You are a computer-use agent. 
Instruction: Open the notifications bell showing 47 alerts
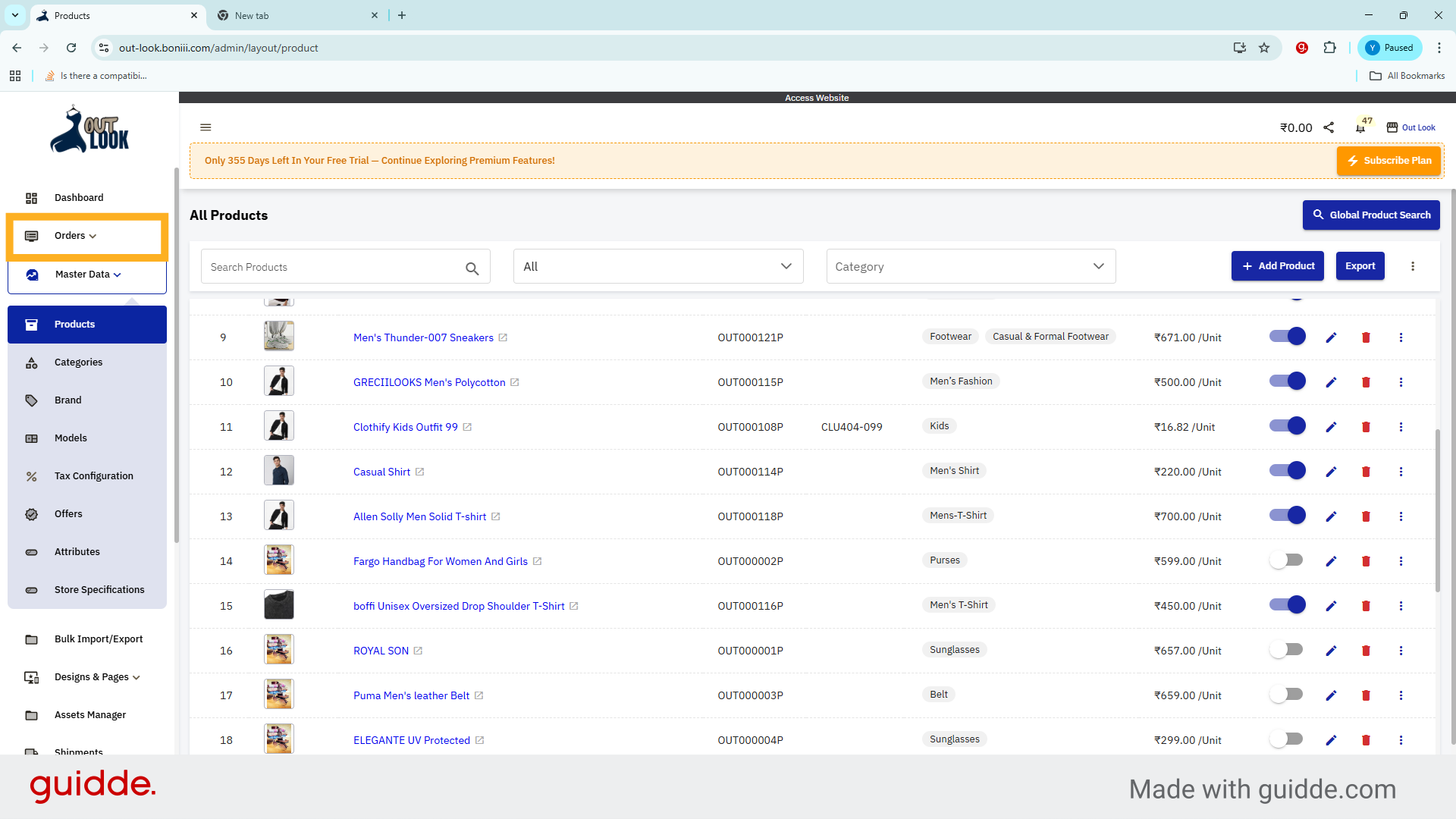tap(1360, 127)
